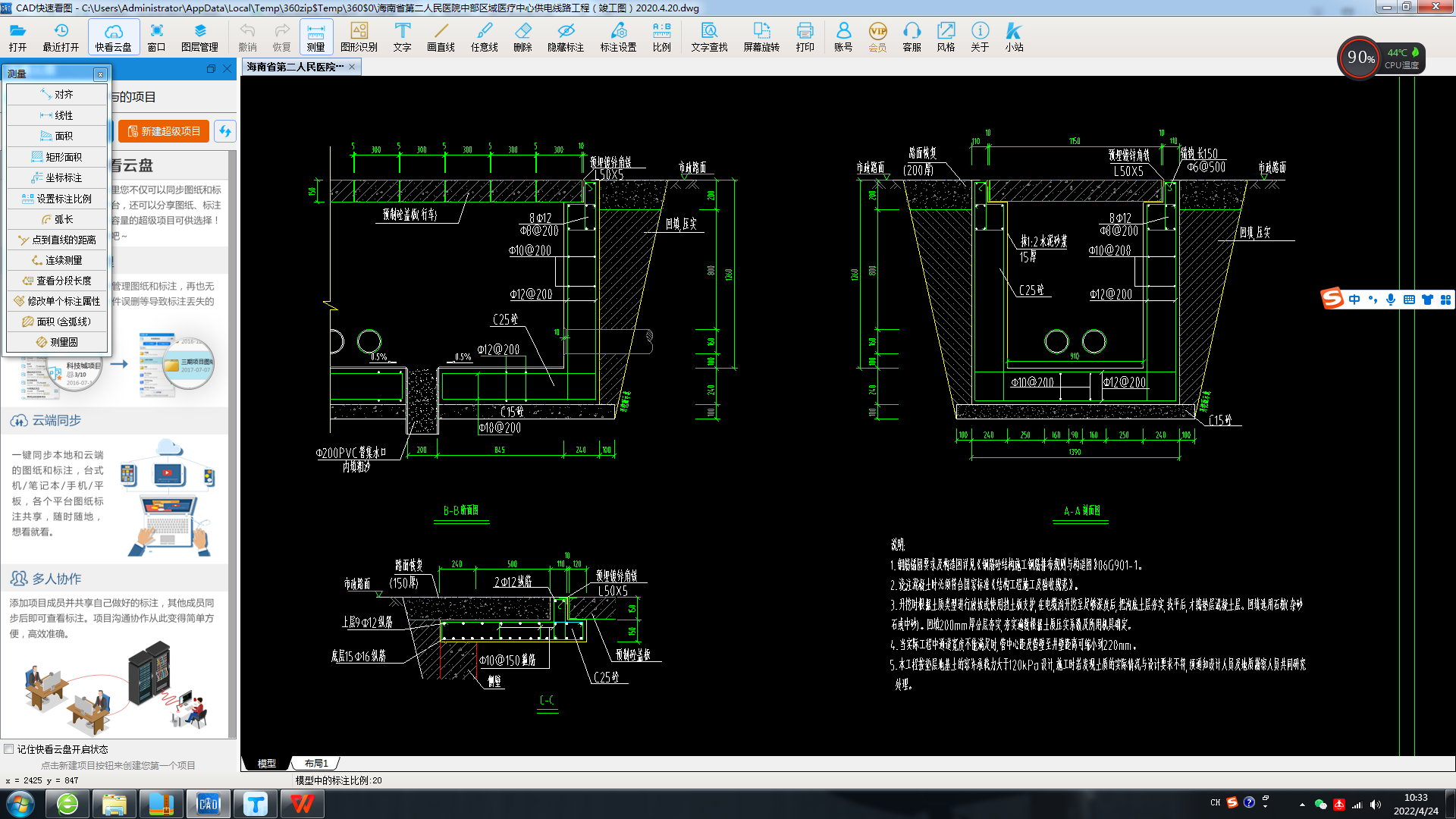Image resolution: width=1456 pixels, height=819 pixels.
Task: Choose 连续测量 continuous measurement
Action: coord(57,260)
